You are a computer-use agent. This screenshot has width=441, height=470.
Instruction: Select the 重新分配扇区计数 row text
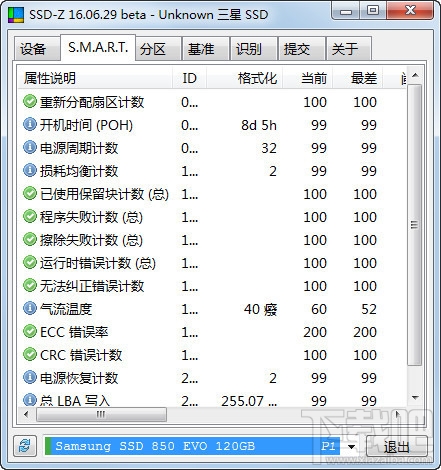click(x=92, y=102)
